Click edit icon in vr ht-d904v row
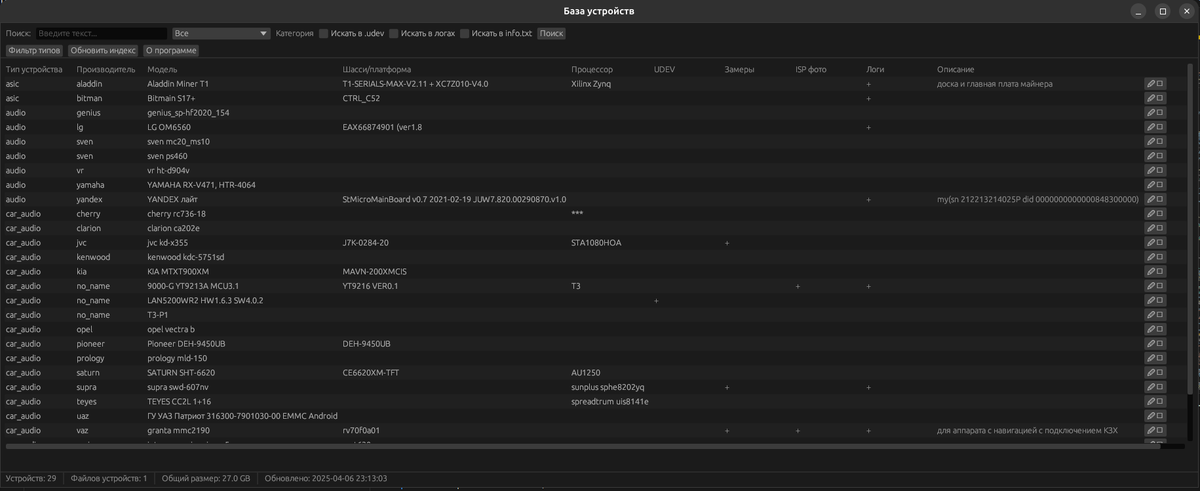This screenshot has width=1200, height=491. click(1155, 170)
